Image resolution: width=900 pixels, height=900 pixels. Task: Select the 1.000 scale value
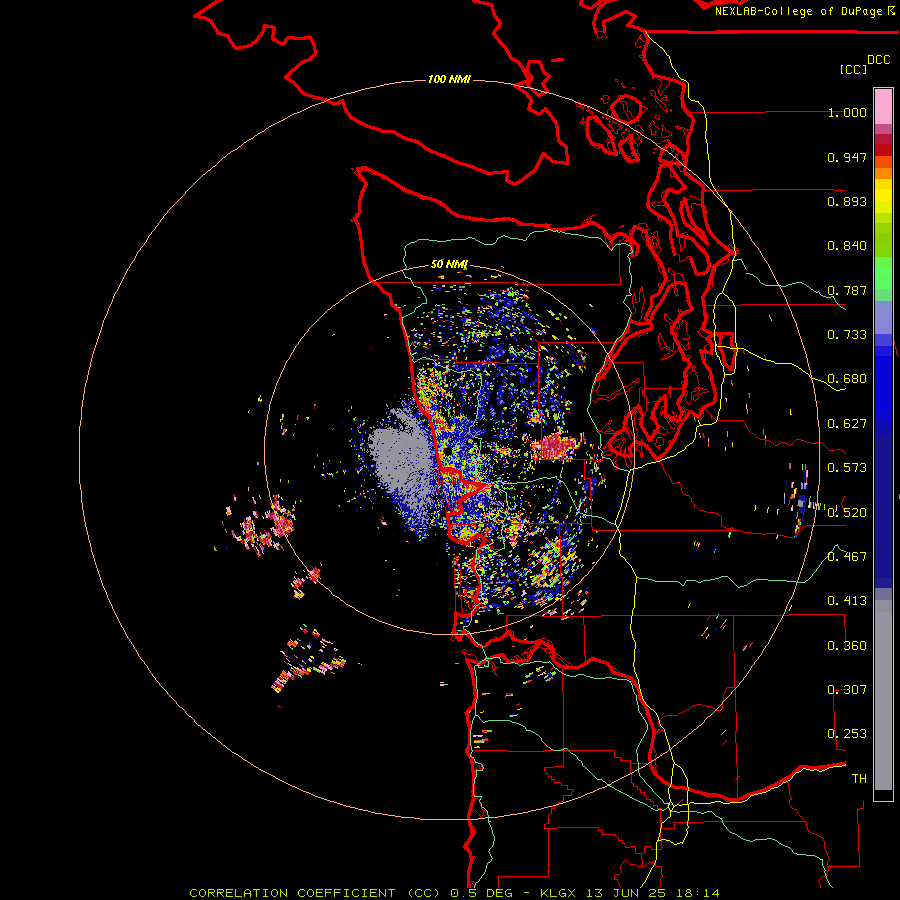[847, 112]
